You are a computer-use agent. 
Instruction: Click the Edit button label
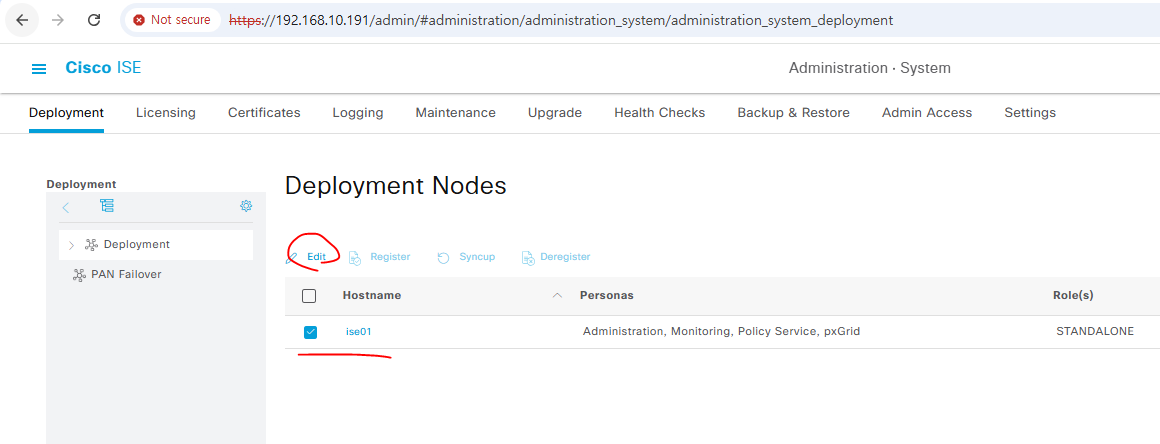click(x=317, y=257)
